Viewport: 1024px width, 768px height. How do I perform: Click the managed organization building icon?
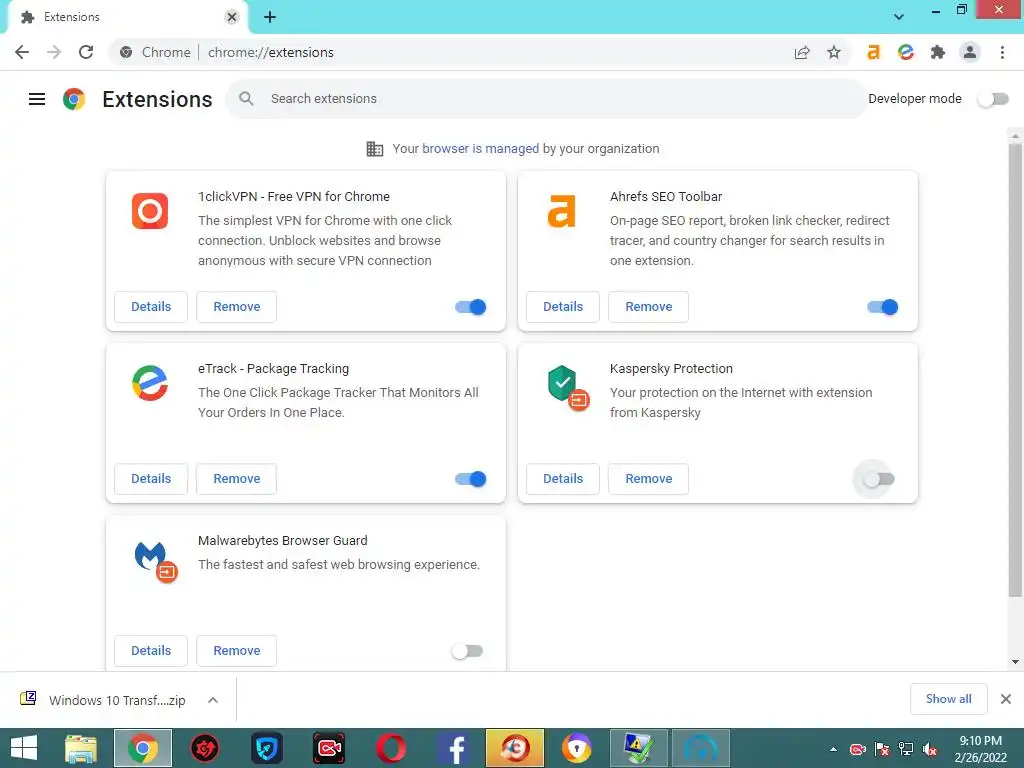[x=375, y=149]
